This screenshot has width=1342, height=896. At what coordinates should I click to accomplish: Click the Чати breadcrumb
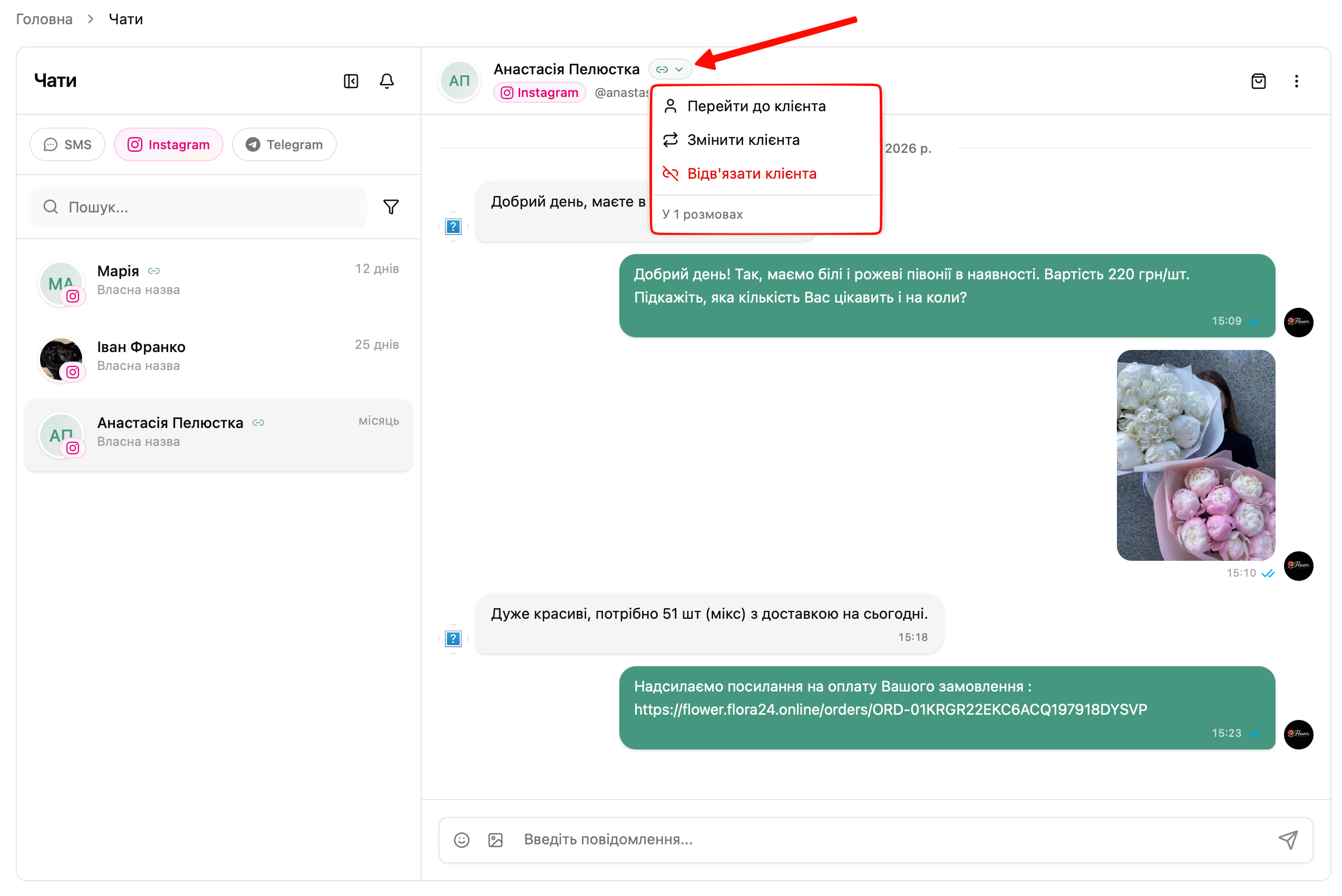click(125, 20)
